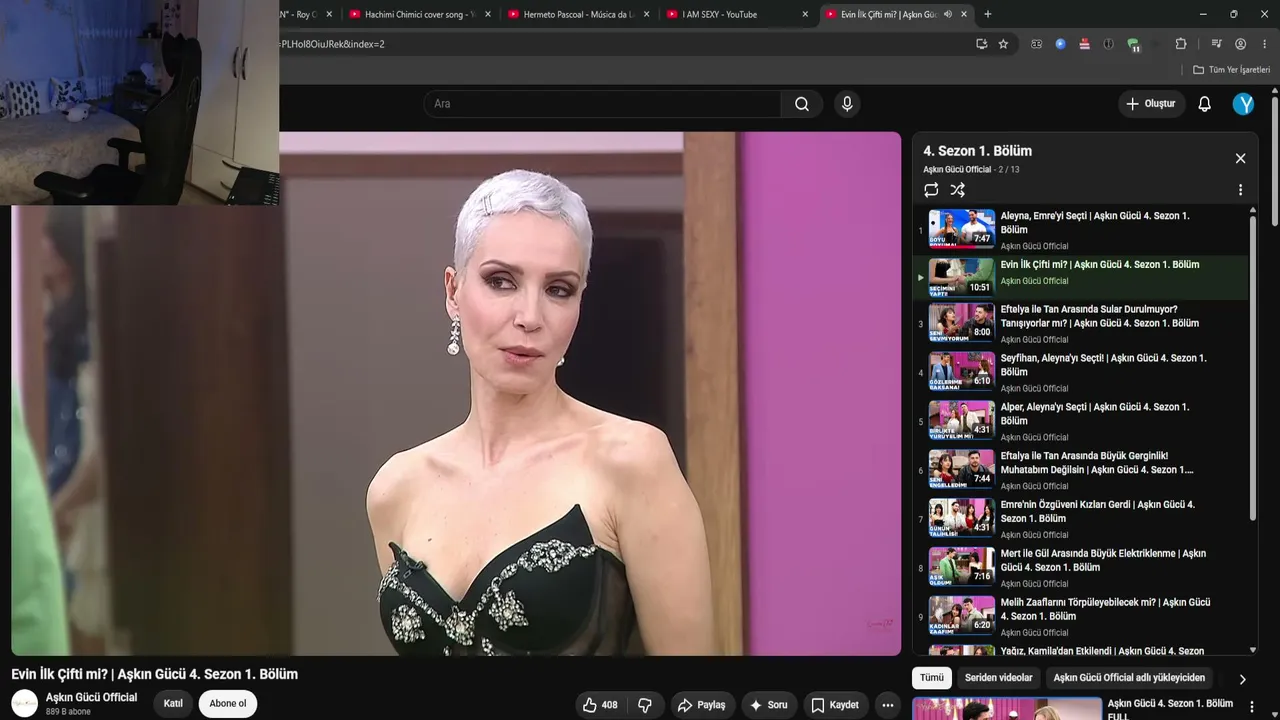Select the Tümü filter chip

click(x=932, y=678)
